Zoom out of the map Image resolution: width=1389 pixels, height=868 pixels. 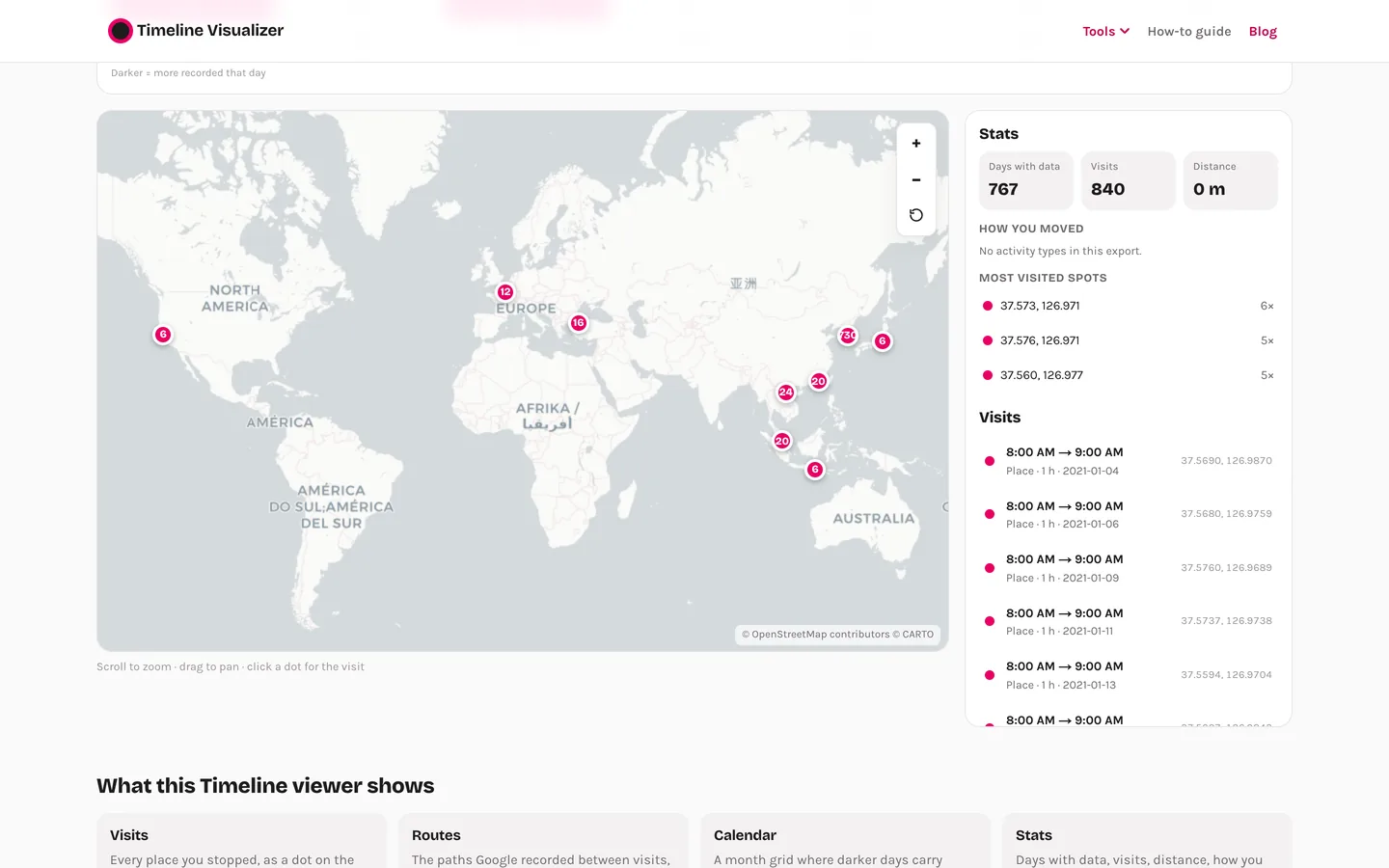tap(916, 179)
